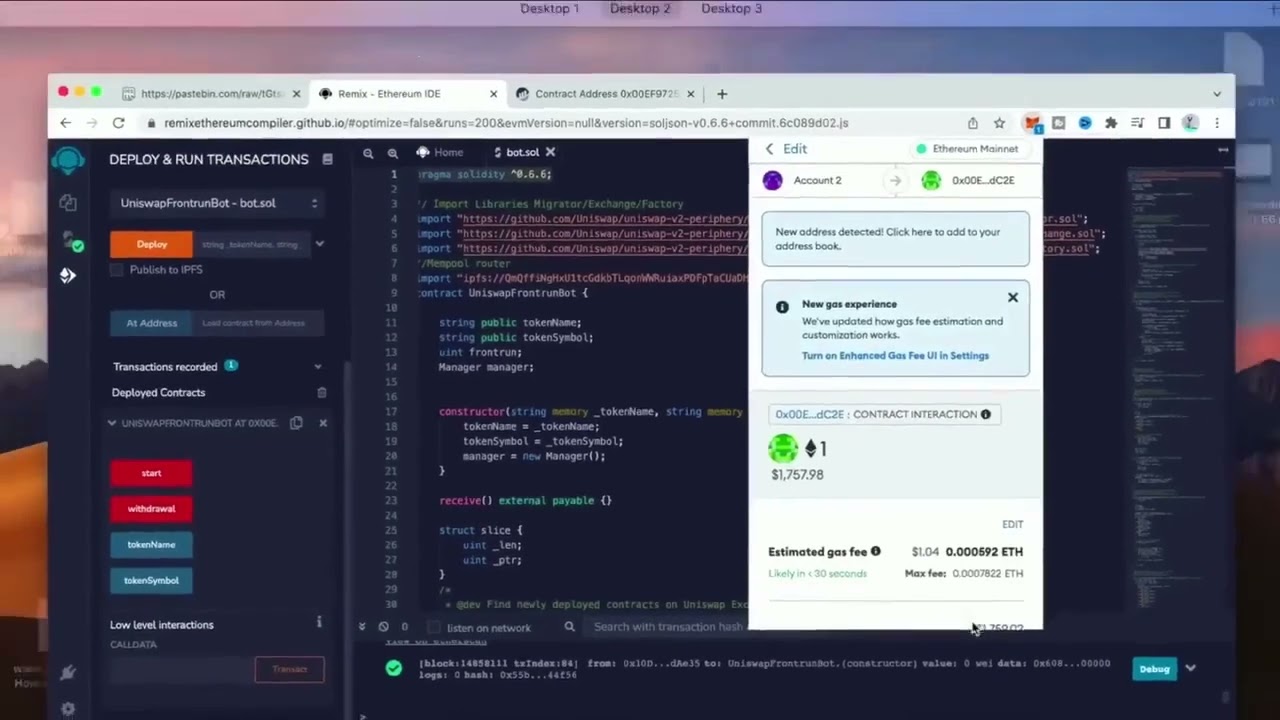Collapse the UNISWAPFRONTRUNBOT deployed contract
Viewport: 1280px width, 720px height.
click(x=112, y=423)
